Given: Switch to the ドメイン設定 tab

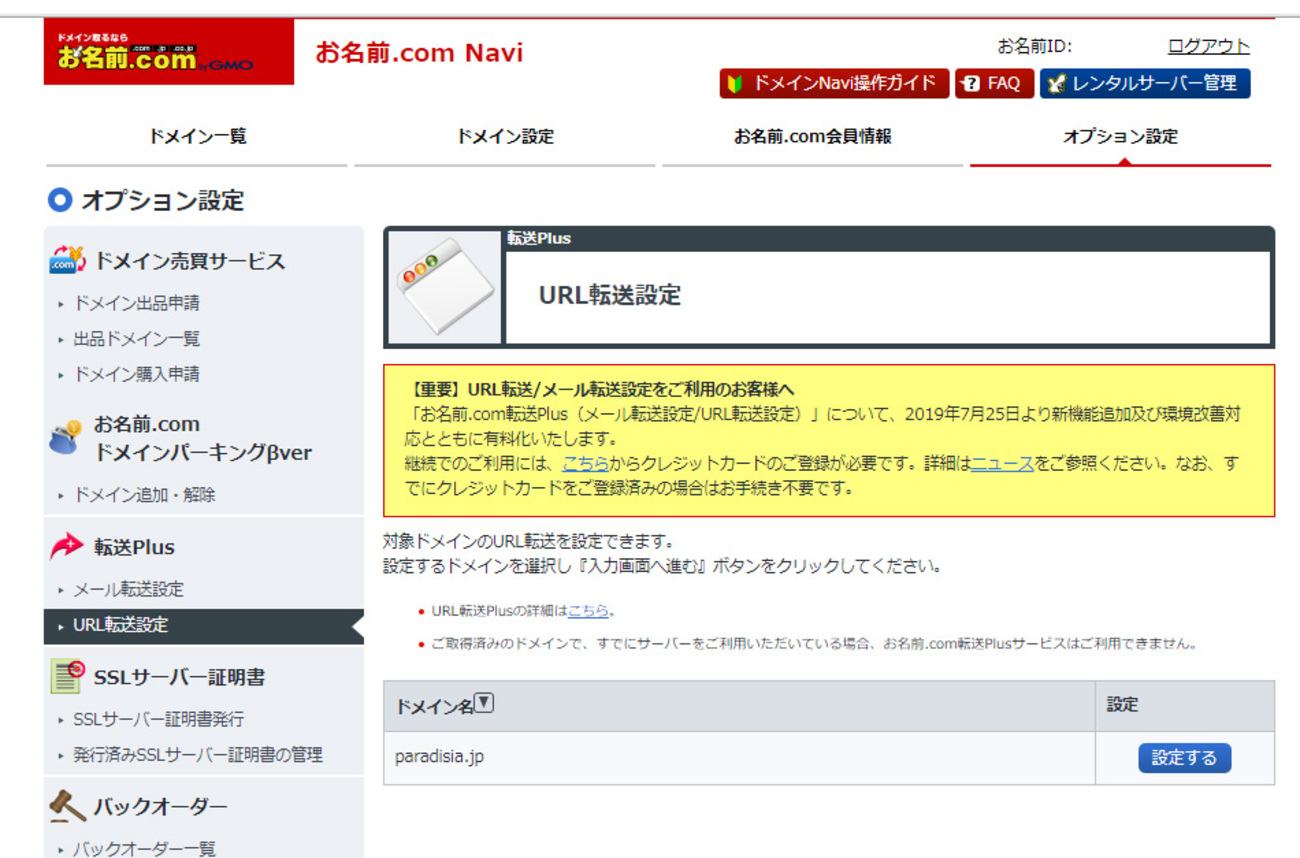Looking at the screenshot, I should 504,138.
